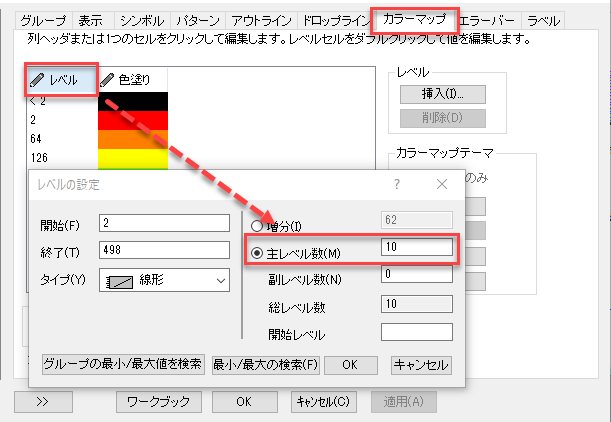Click the 主レベル数 value field

pos(417,247)
